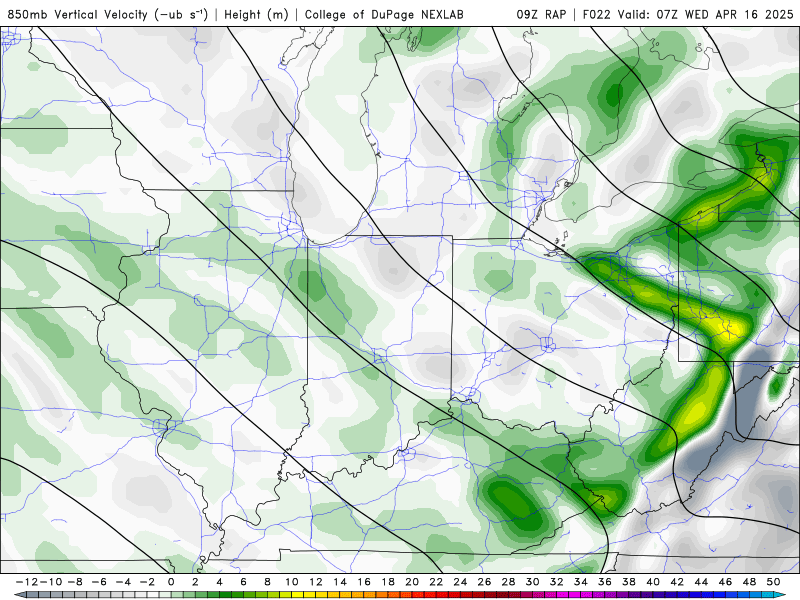
Task: Click the '0' colorbar tick label
Action: 171,582
